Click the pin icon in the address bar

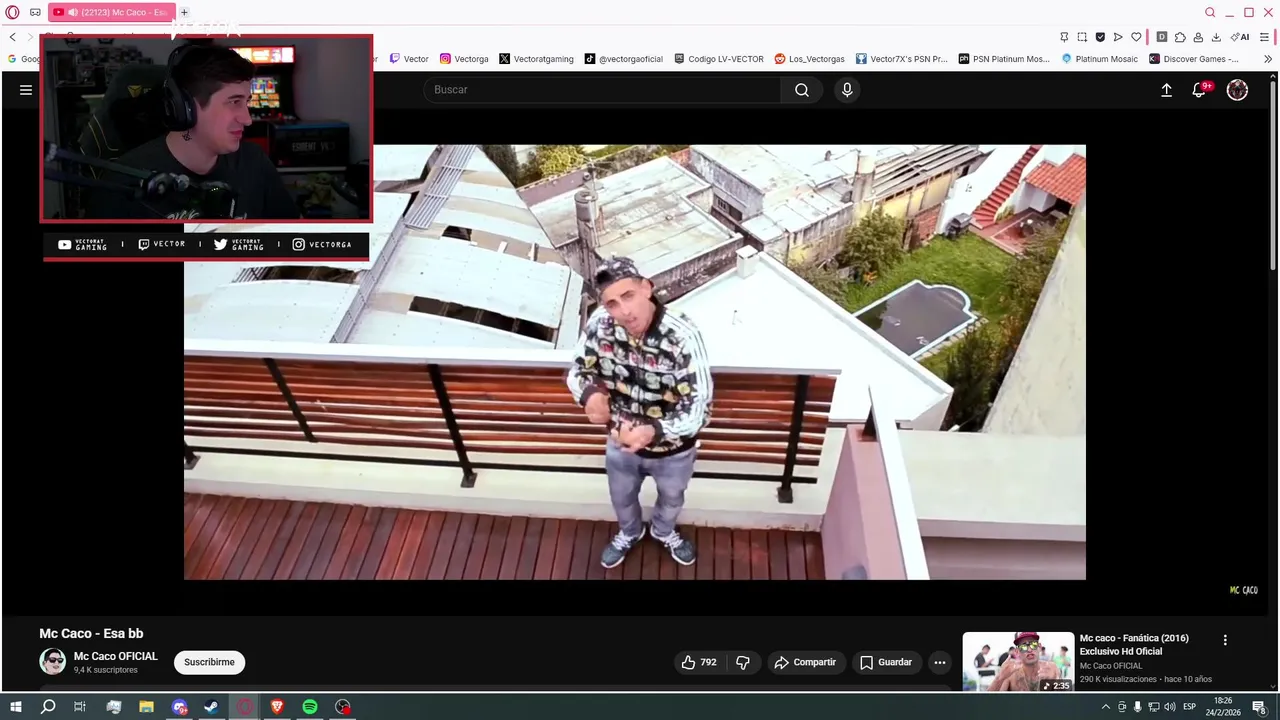pyautogui.click(x=1064, y=37)
